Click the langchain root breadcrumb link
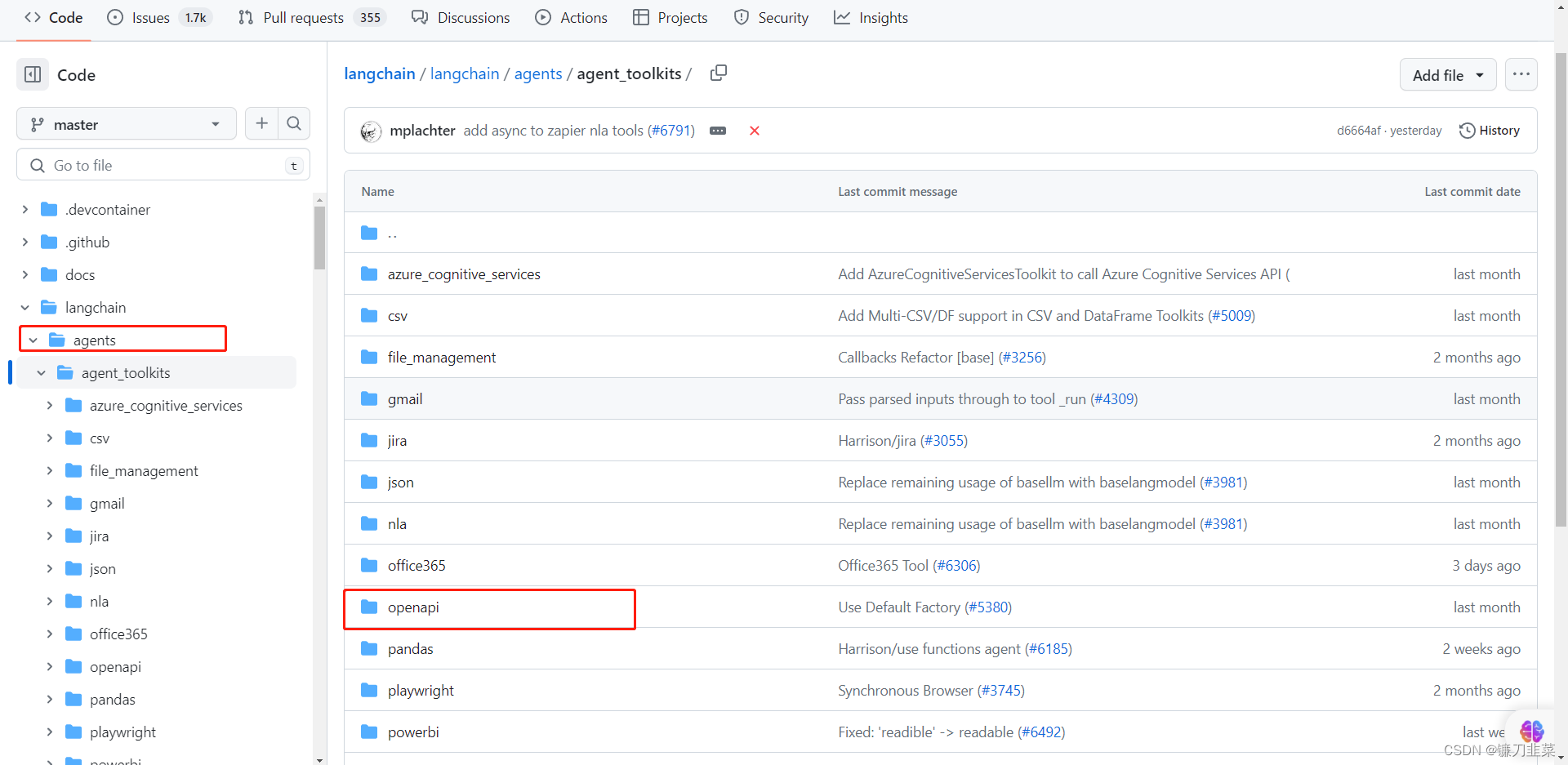This screenshot has height=765, width=1568. [380, 73]
